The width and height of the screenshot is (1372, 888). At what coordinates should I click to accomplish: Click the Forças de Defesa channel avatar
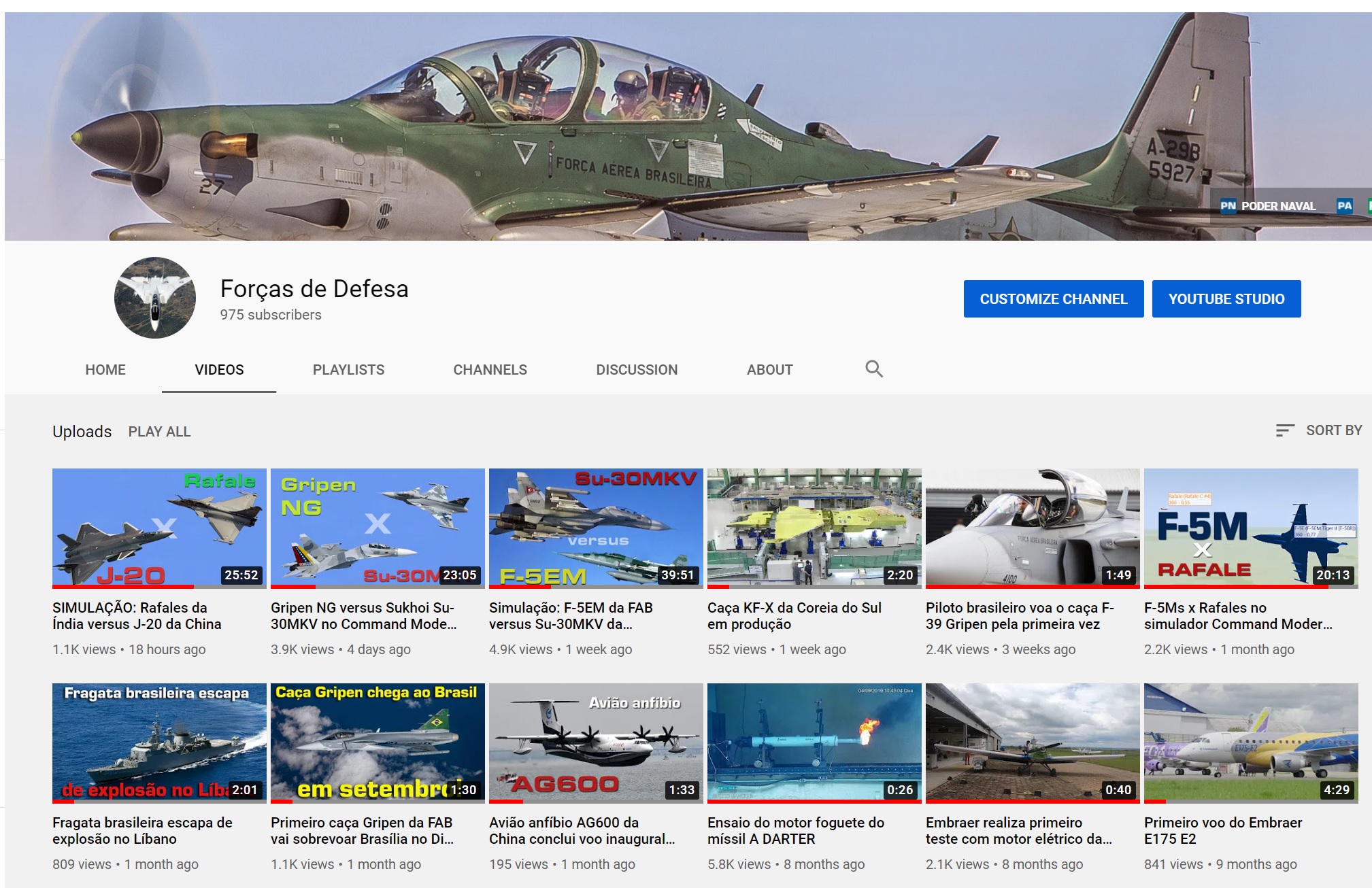(155, 298)
